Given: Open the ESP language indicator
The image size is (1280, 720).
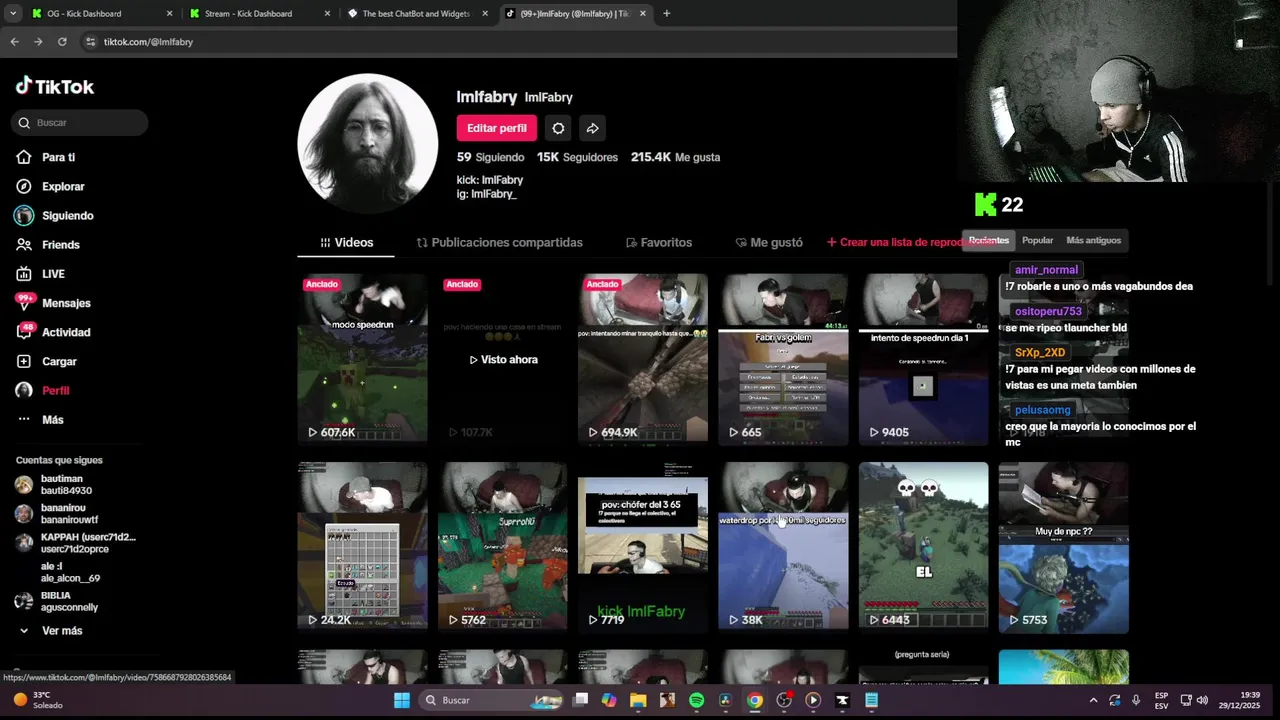Looking at the screenshot, I should (1161, 700).
